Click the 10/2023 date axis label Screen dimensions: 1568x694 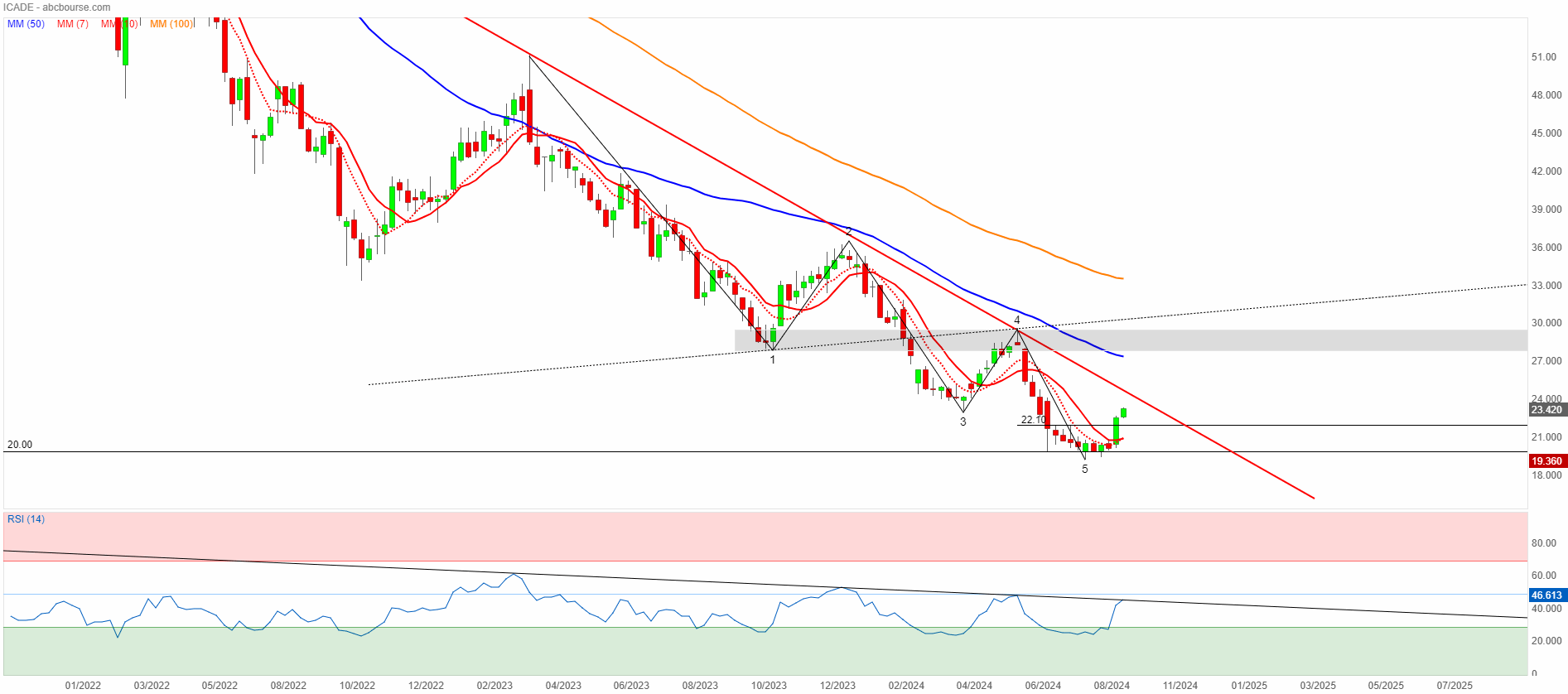coord(769,686)
